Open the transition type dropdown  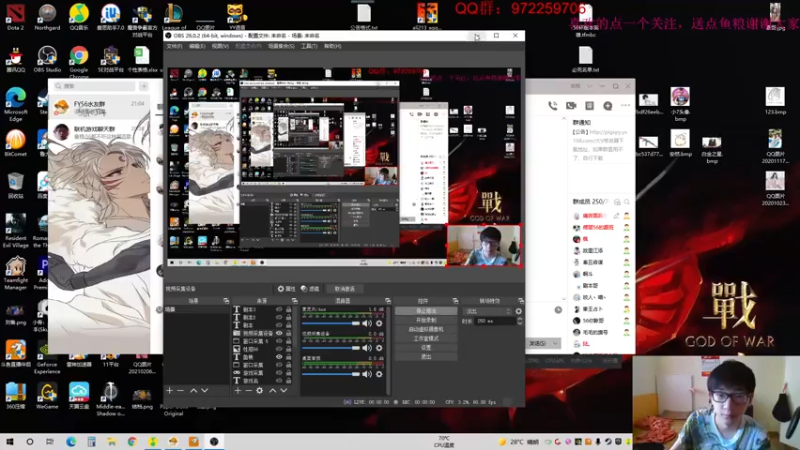(x=487, y=311)
